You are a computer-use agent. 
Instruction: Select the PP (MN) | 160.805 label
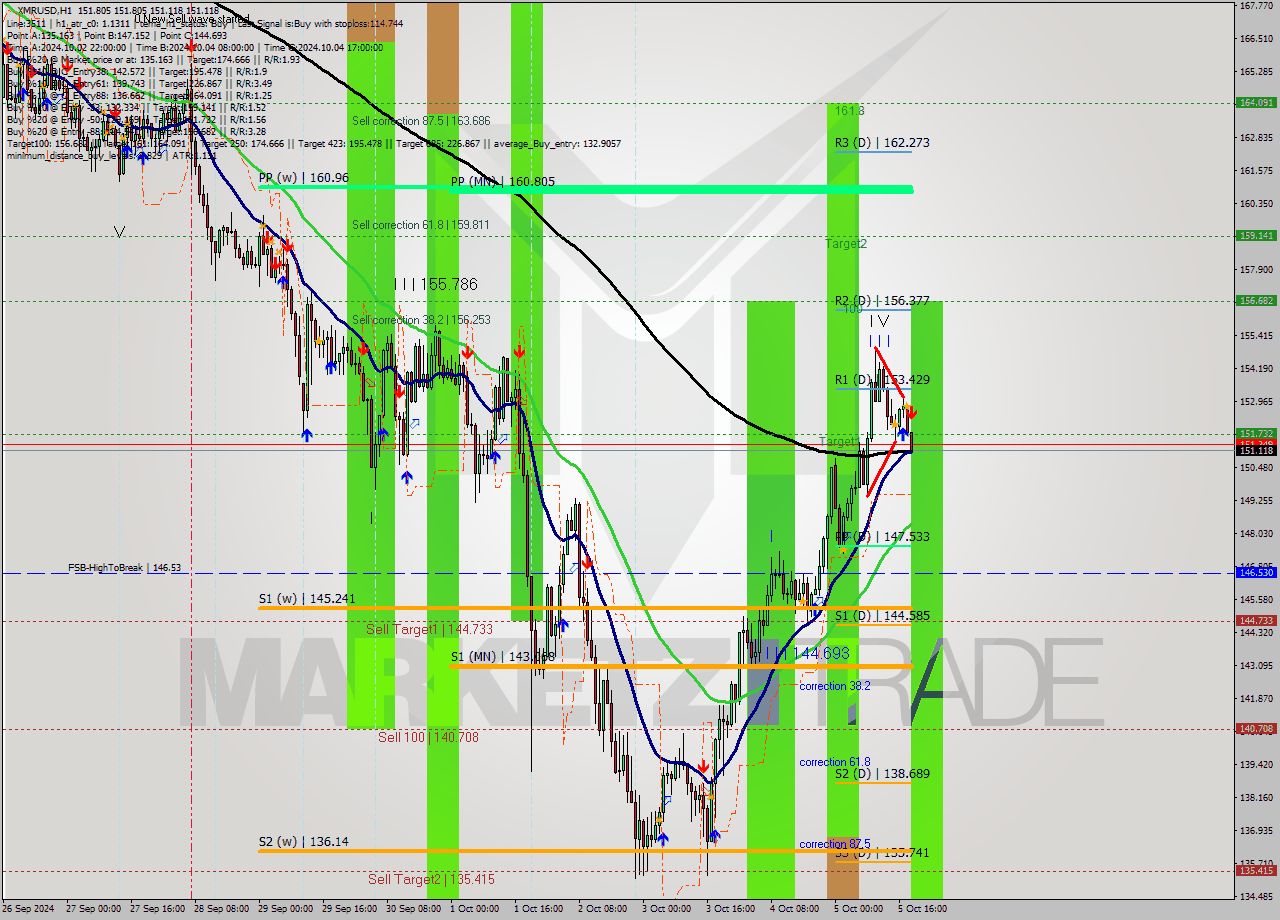502,182
